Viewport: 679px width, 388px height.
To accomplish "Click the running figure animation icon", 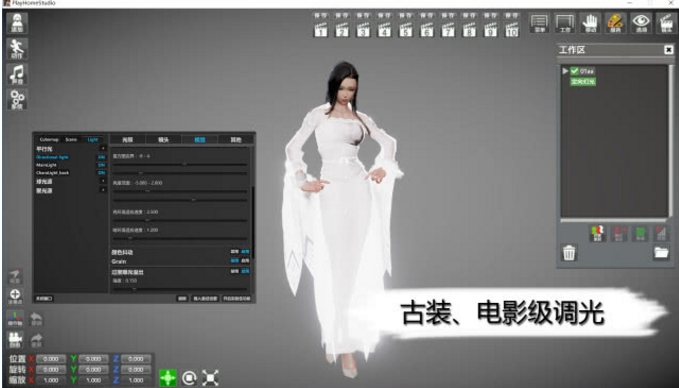I will click(x=17, y=48).
